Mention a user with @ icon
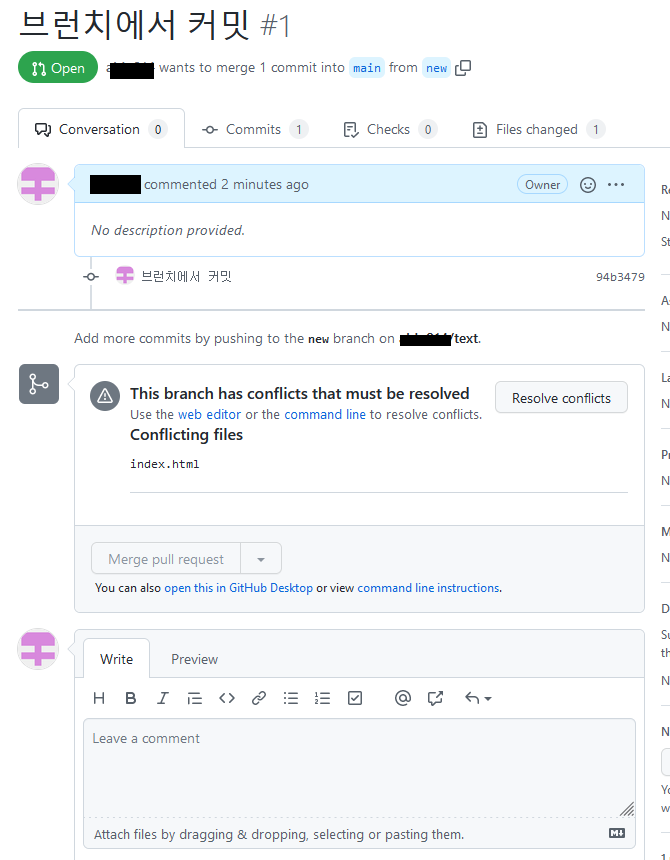 tap(402, 698)
